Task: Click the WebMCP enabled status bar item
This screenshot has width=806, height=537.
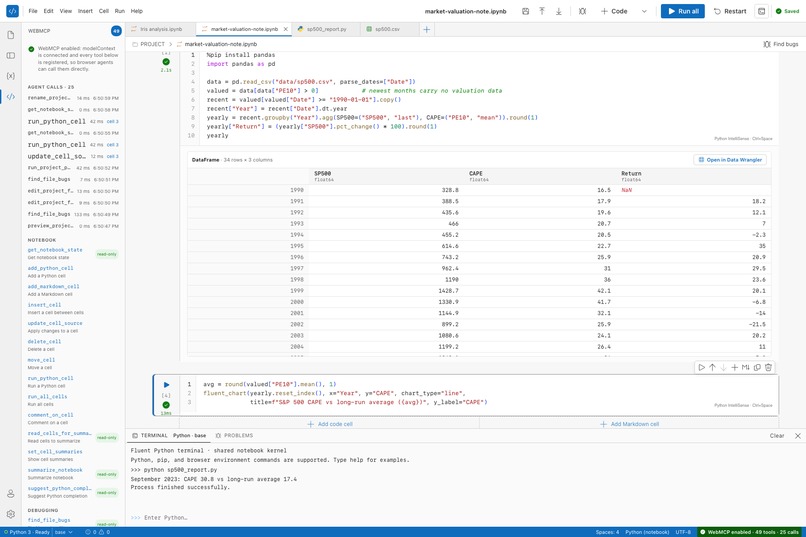Action: point(749,532)
